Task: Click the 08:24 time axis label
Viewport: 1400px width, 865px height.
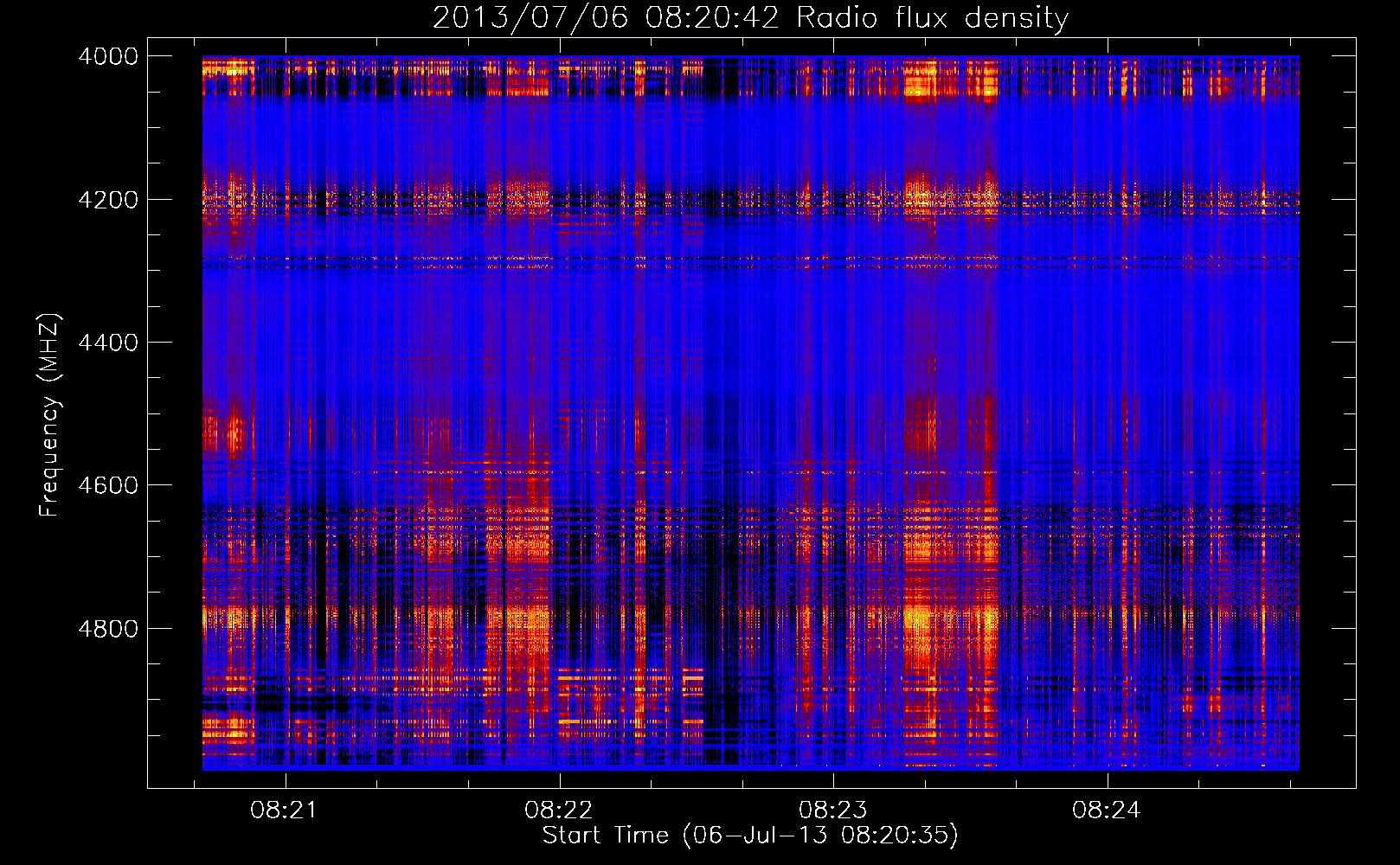Action: 1106,811
